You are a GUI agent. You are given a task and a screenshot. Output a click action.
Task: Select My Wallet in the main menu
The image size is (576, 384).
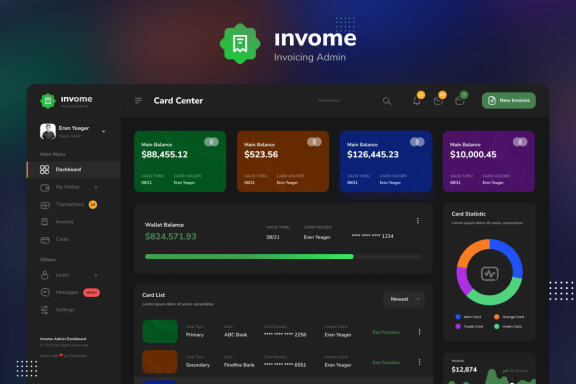click(x=68, y=187)
